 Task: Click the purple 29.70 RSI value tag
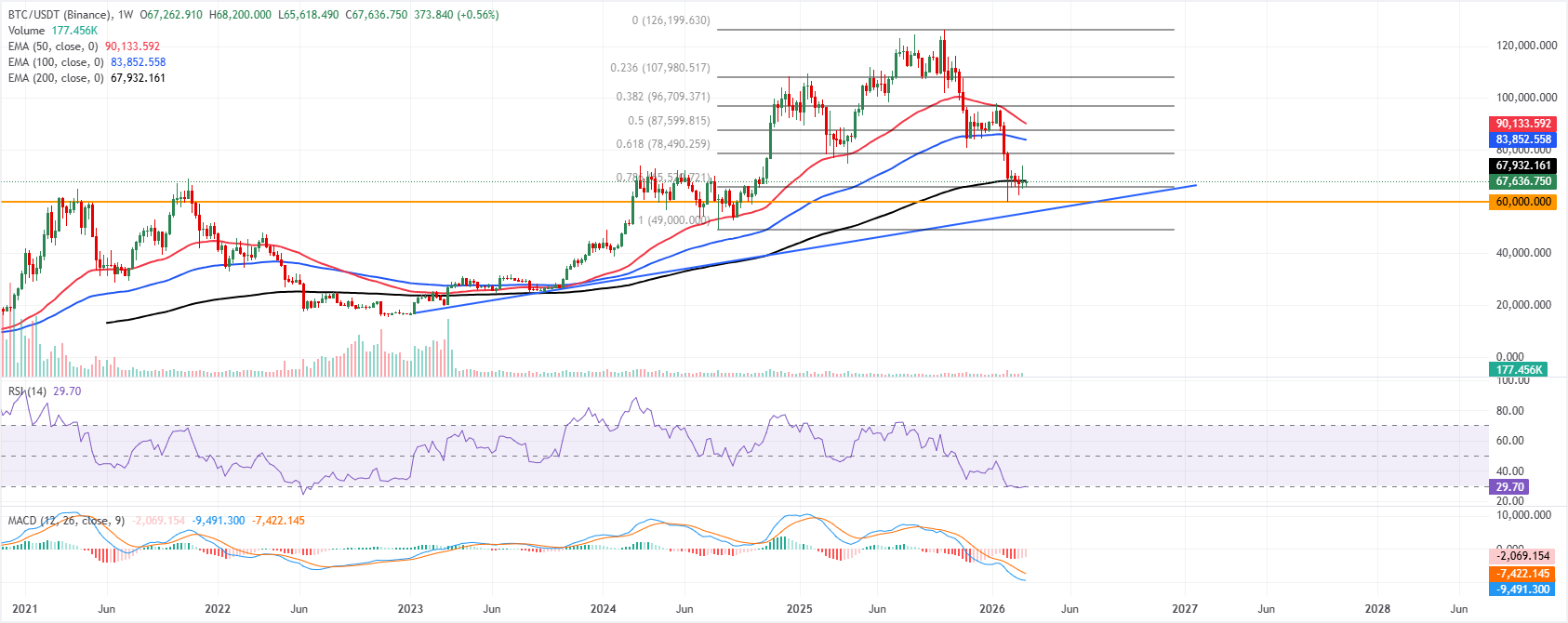[x=1508, y=487]
